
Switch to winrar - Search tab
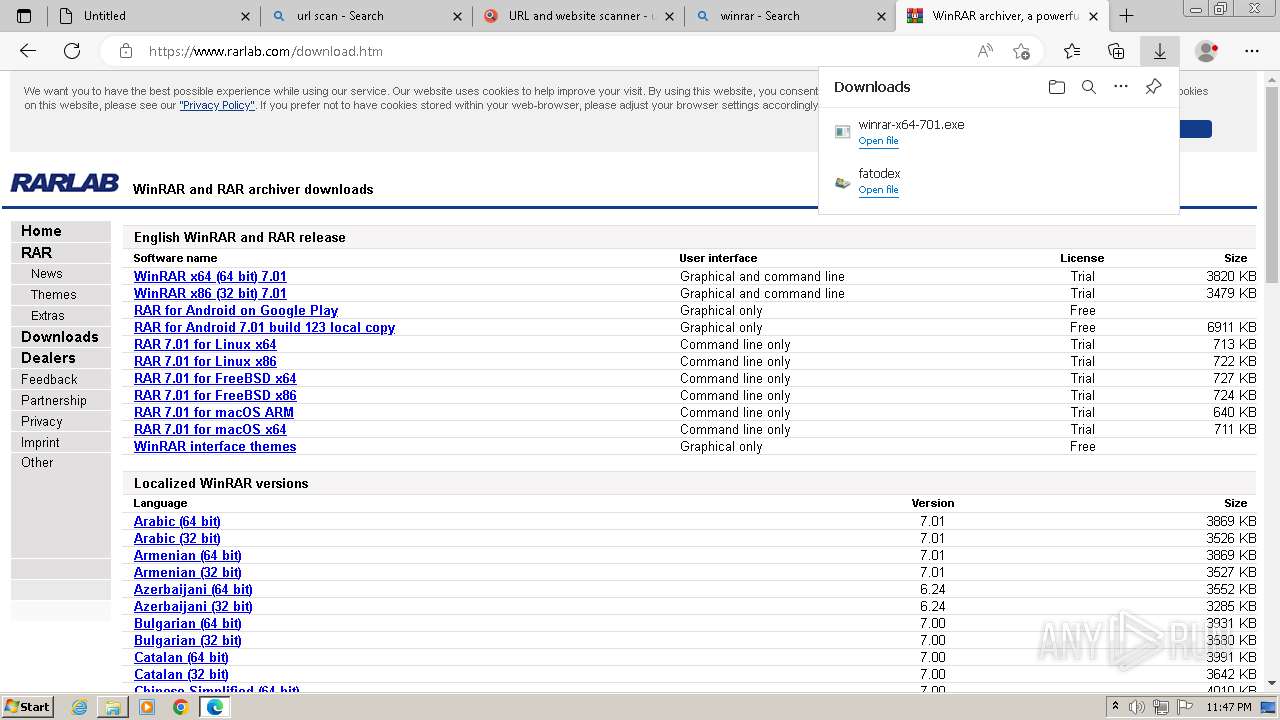pyautogui.click(x=790, y=16)
